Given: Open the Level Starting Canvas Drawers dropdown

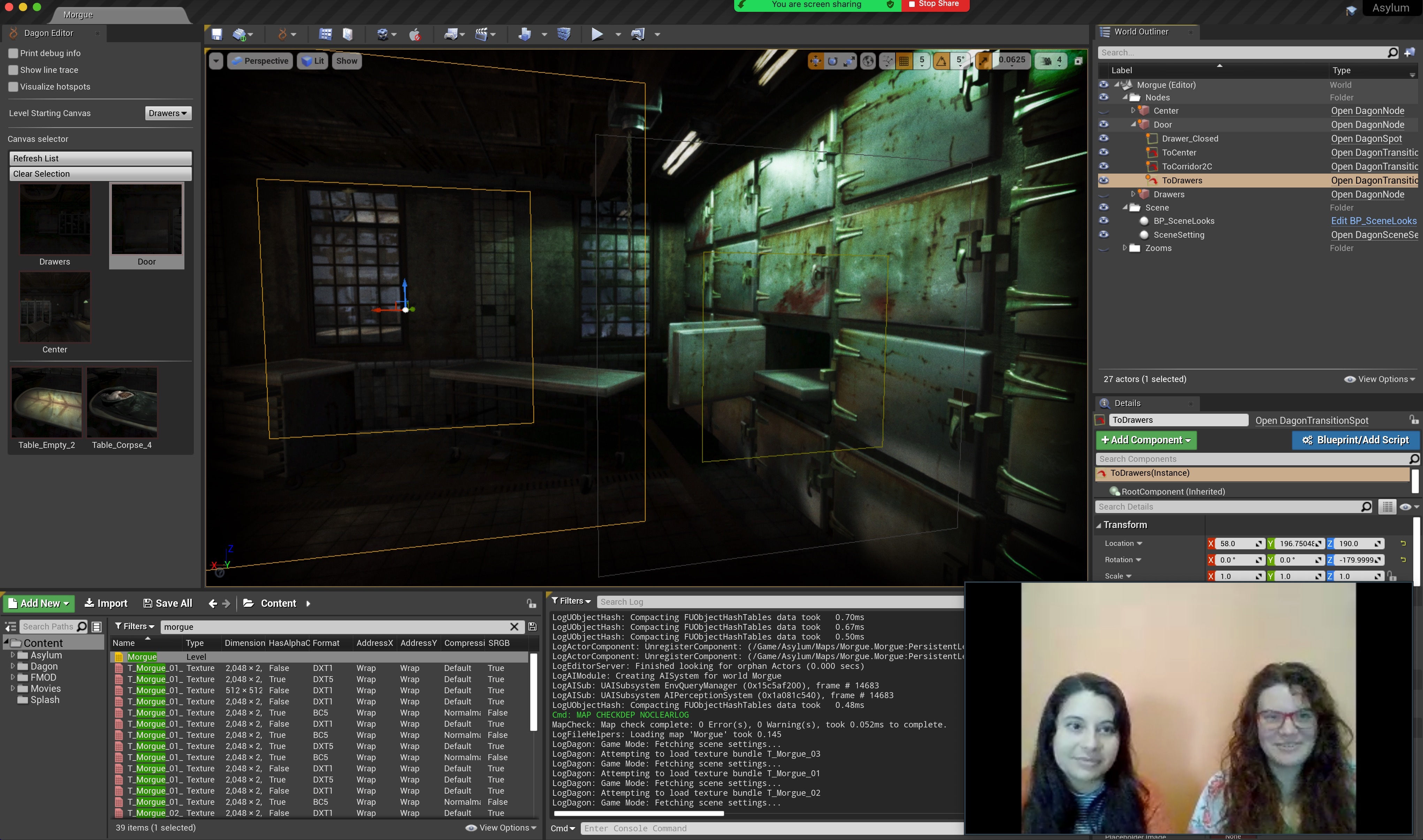Looking at the screenshot, I should coord(168,113).
